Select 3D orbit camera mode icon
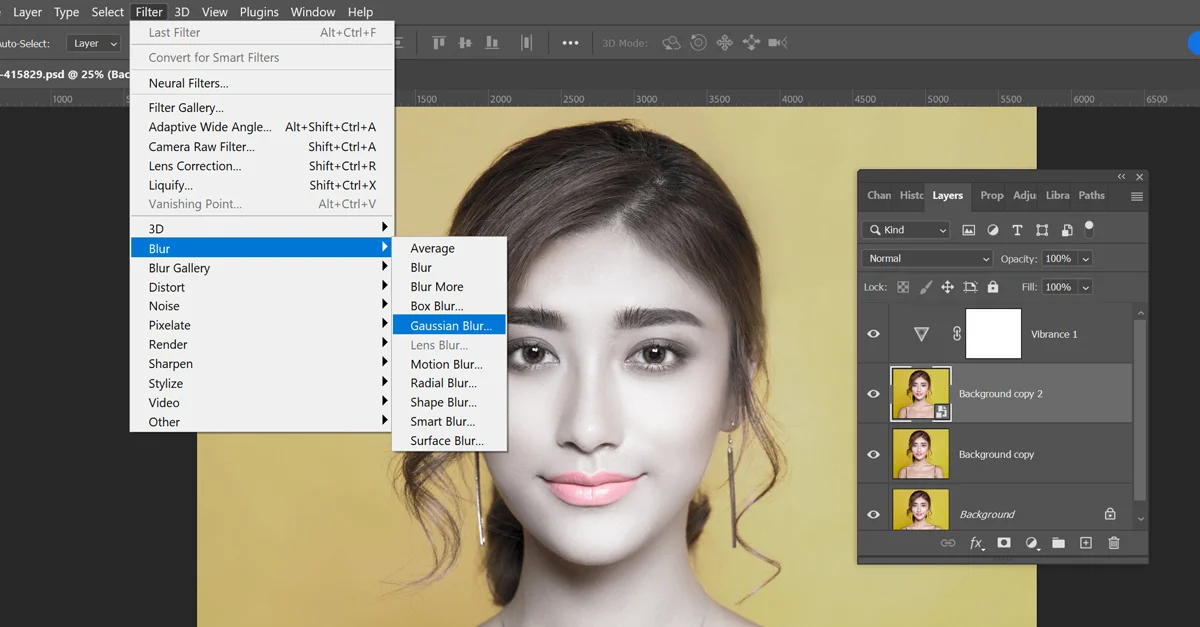Viewport: 1200px width, 627px height. 672,43
